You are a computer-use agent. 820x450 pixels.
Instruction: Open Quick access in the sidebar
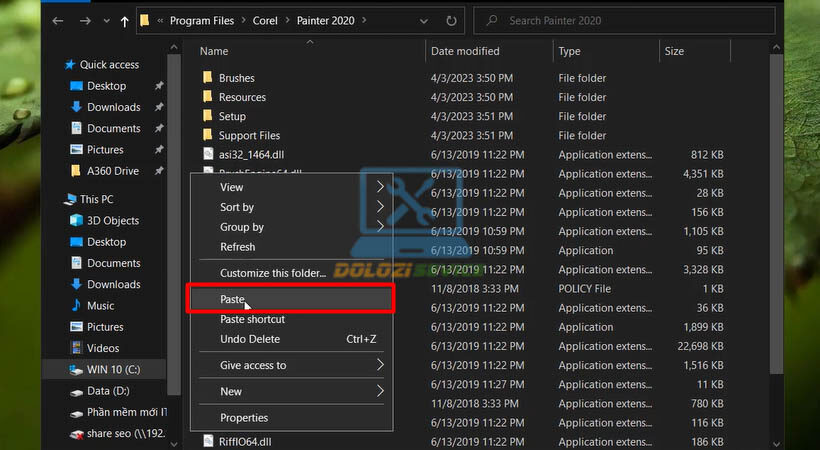pos(109,64)
